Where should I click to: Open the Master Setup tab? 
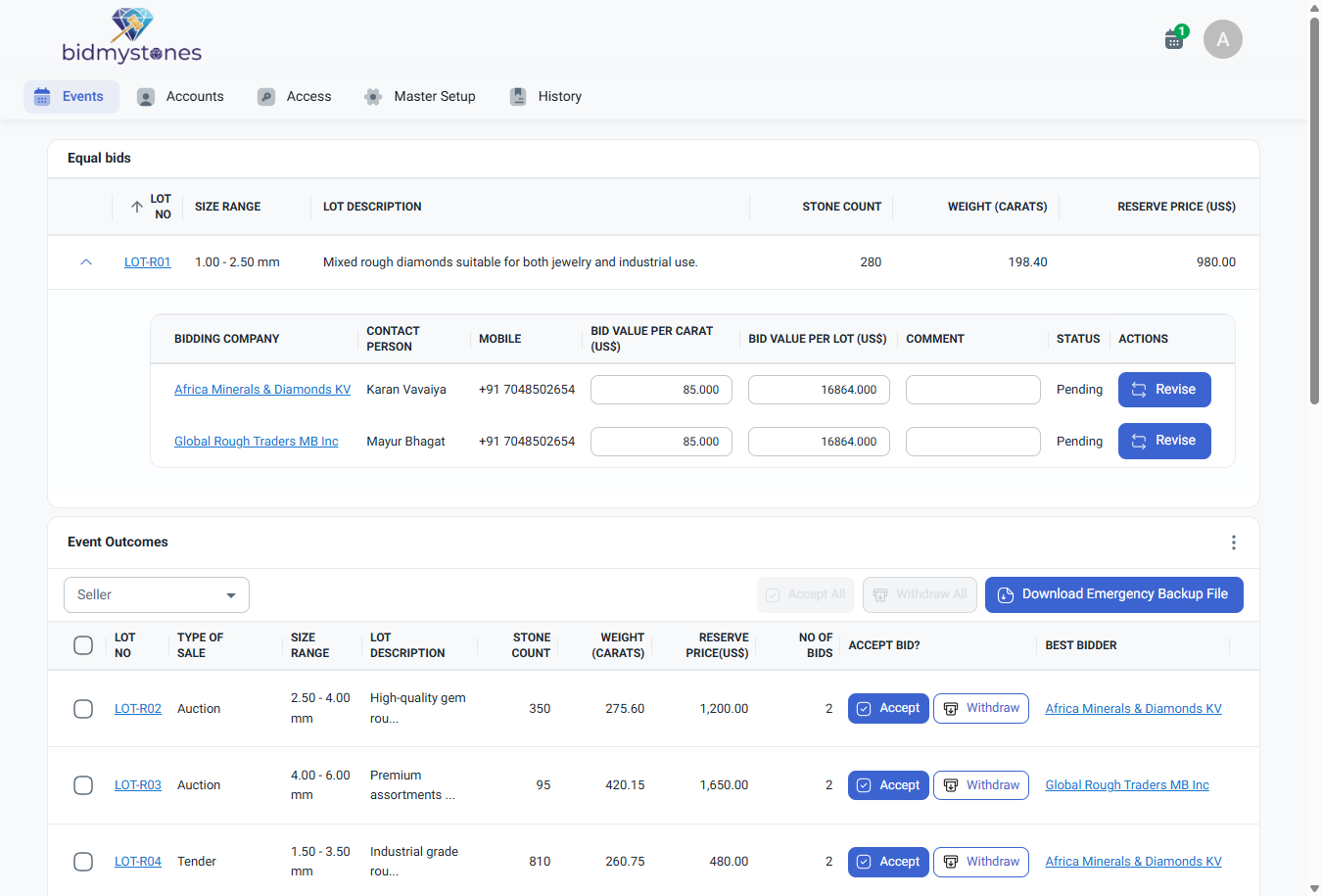coord(420,97)
